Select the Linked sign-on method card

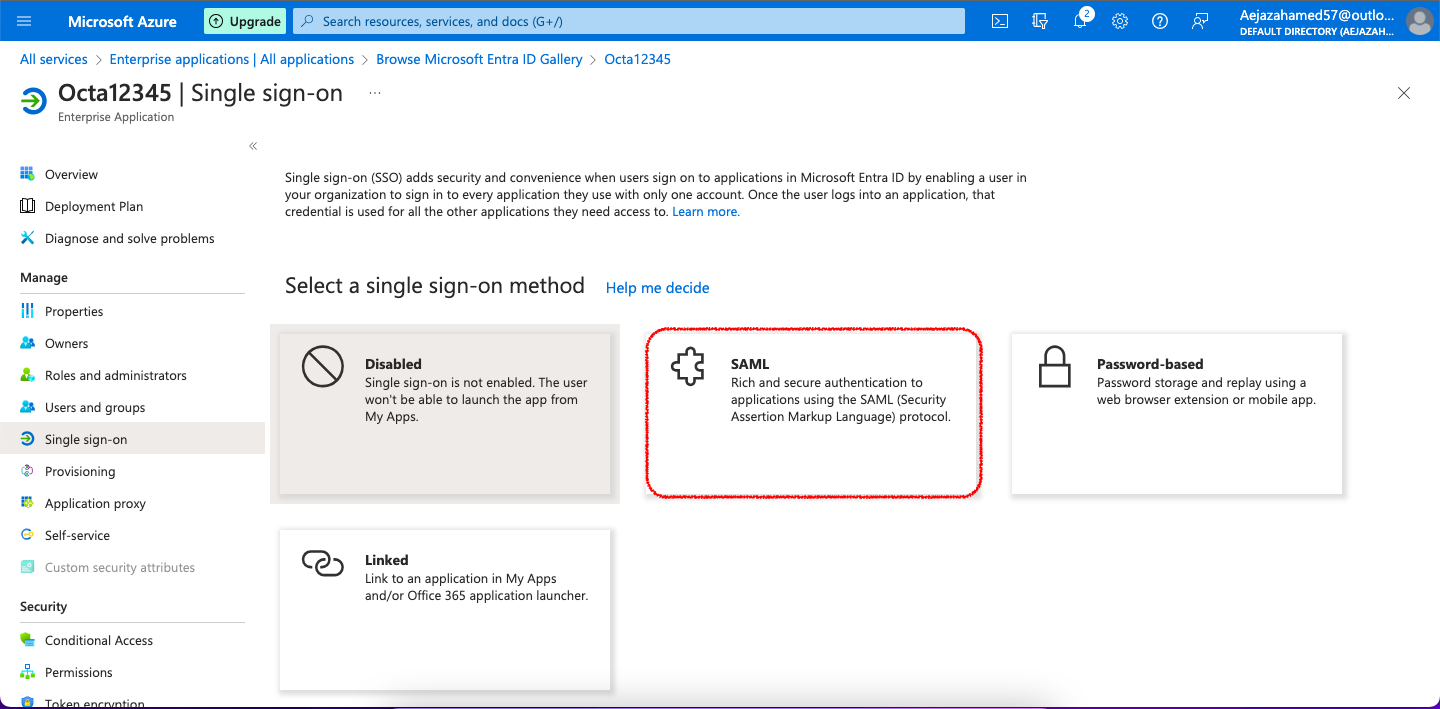click(x=445, y=609)
